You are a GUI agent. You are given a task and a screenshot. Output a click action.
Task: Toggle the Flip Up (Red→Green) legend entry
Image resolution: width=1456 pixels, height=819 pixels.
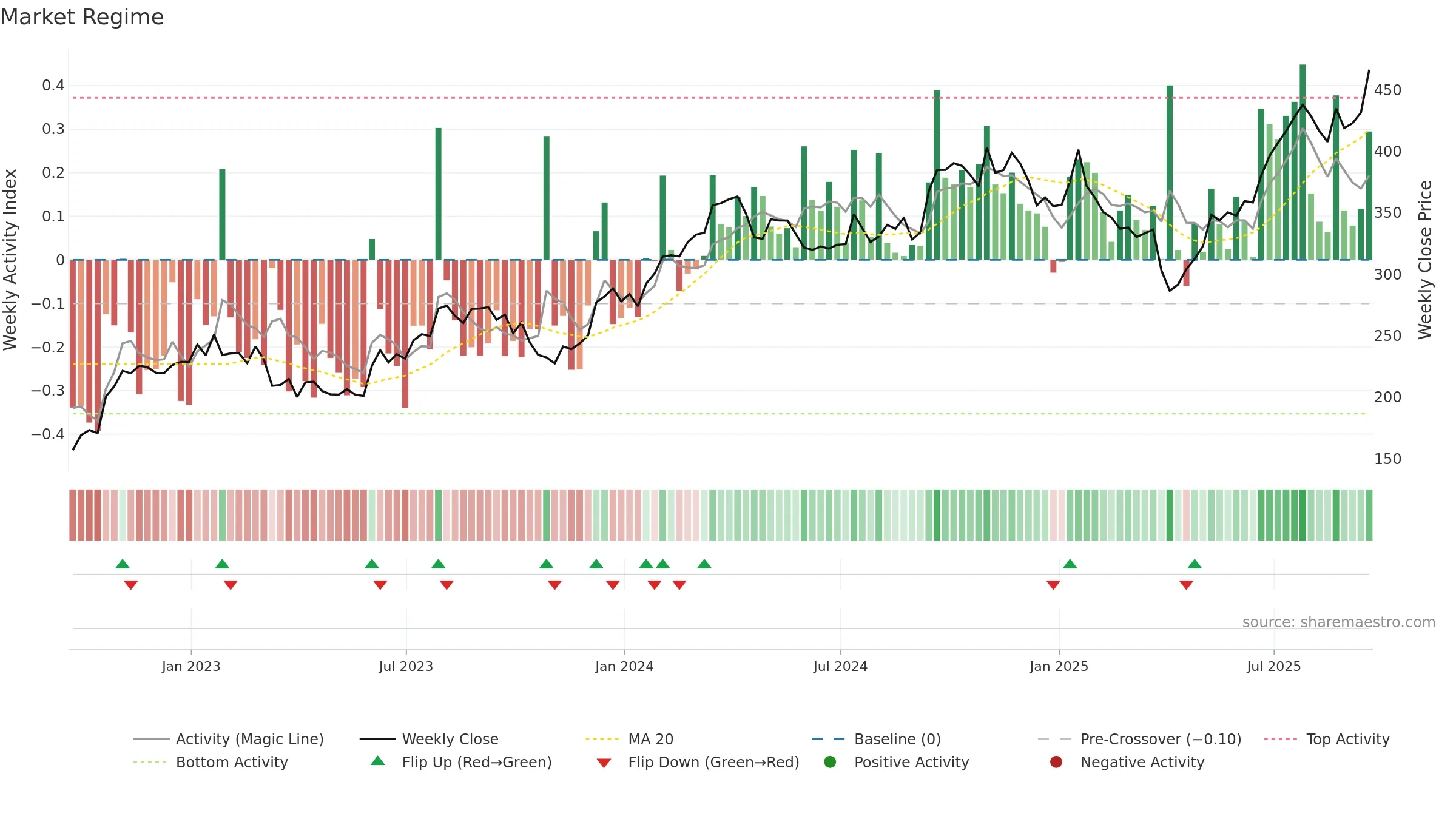[x=461, y=762]
